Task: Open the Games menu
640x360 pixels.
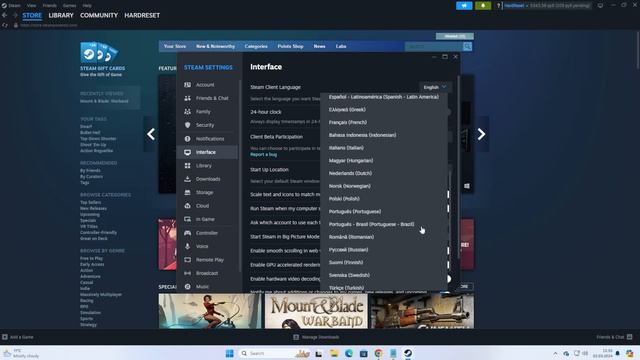Action: [x=69, y=6]
